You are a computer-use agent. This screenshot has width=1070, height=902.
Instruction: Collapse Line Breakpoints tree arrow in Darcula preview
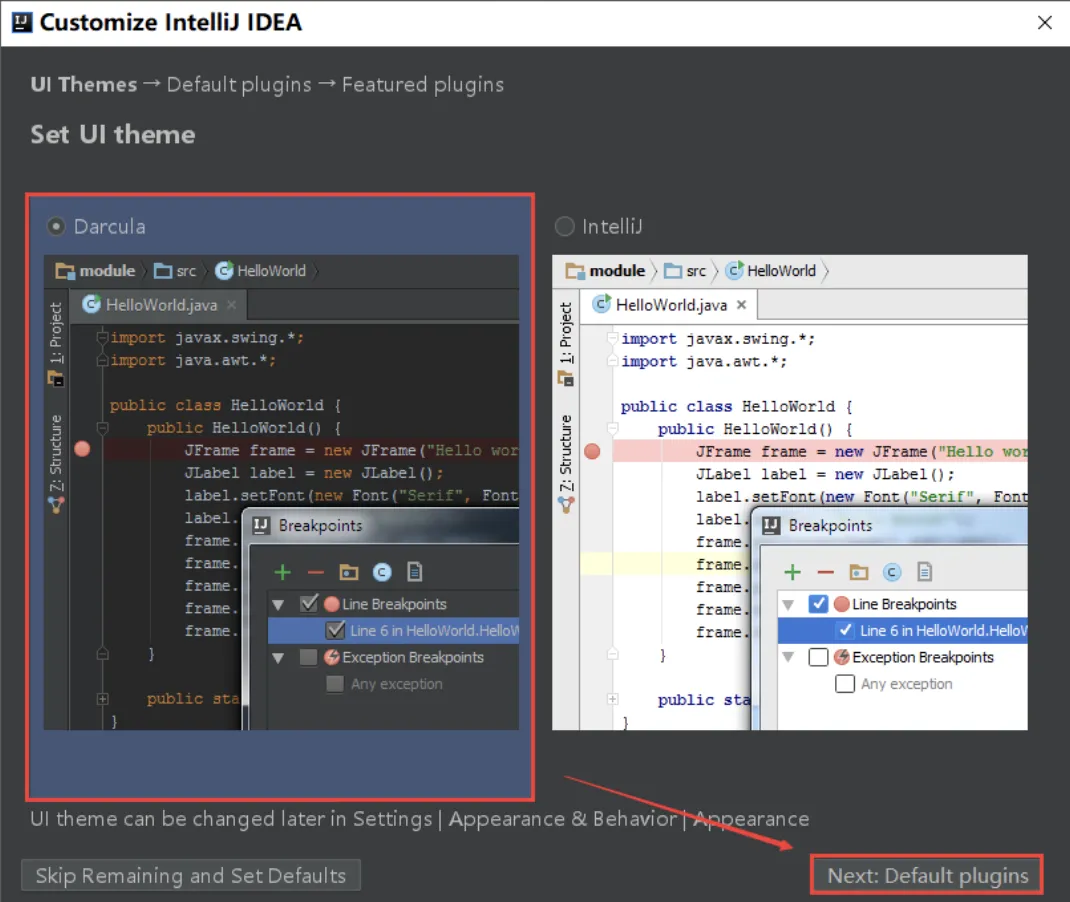(278, 604)
